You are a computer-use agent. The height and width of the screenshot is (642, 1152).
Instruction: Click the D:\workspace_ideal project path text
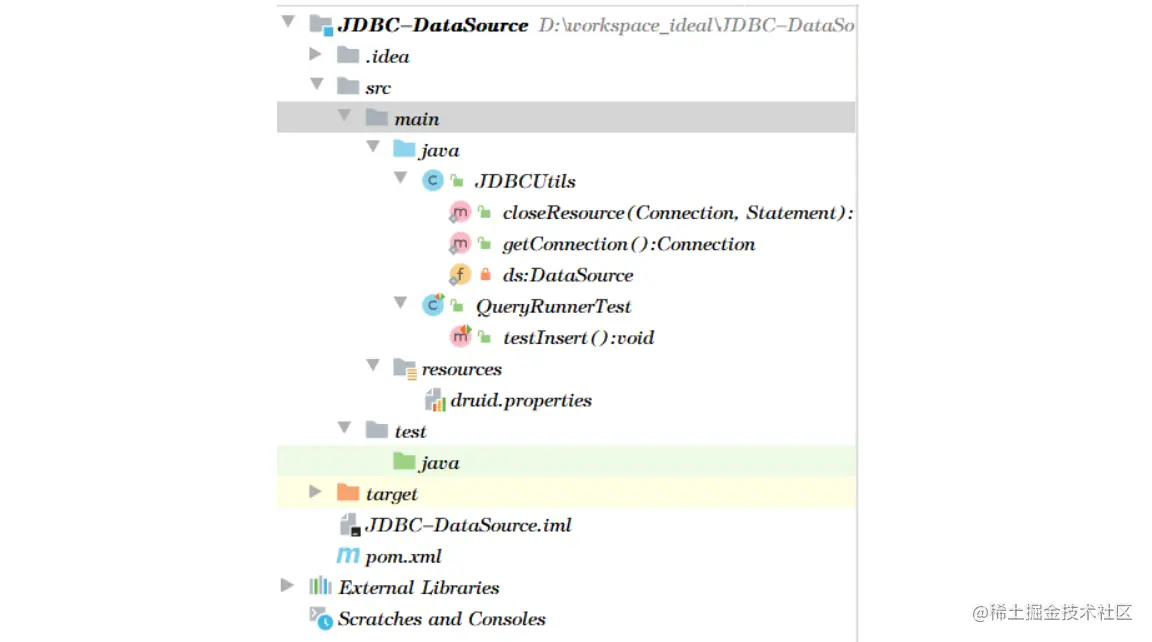(696, 26)
